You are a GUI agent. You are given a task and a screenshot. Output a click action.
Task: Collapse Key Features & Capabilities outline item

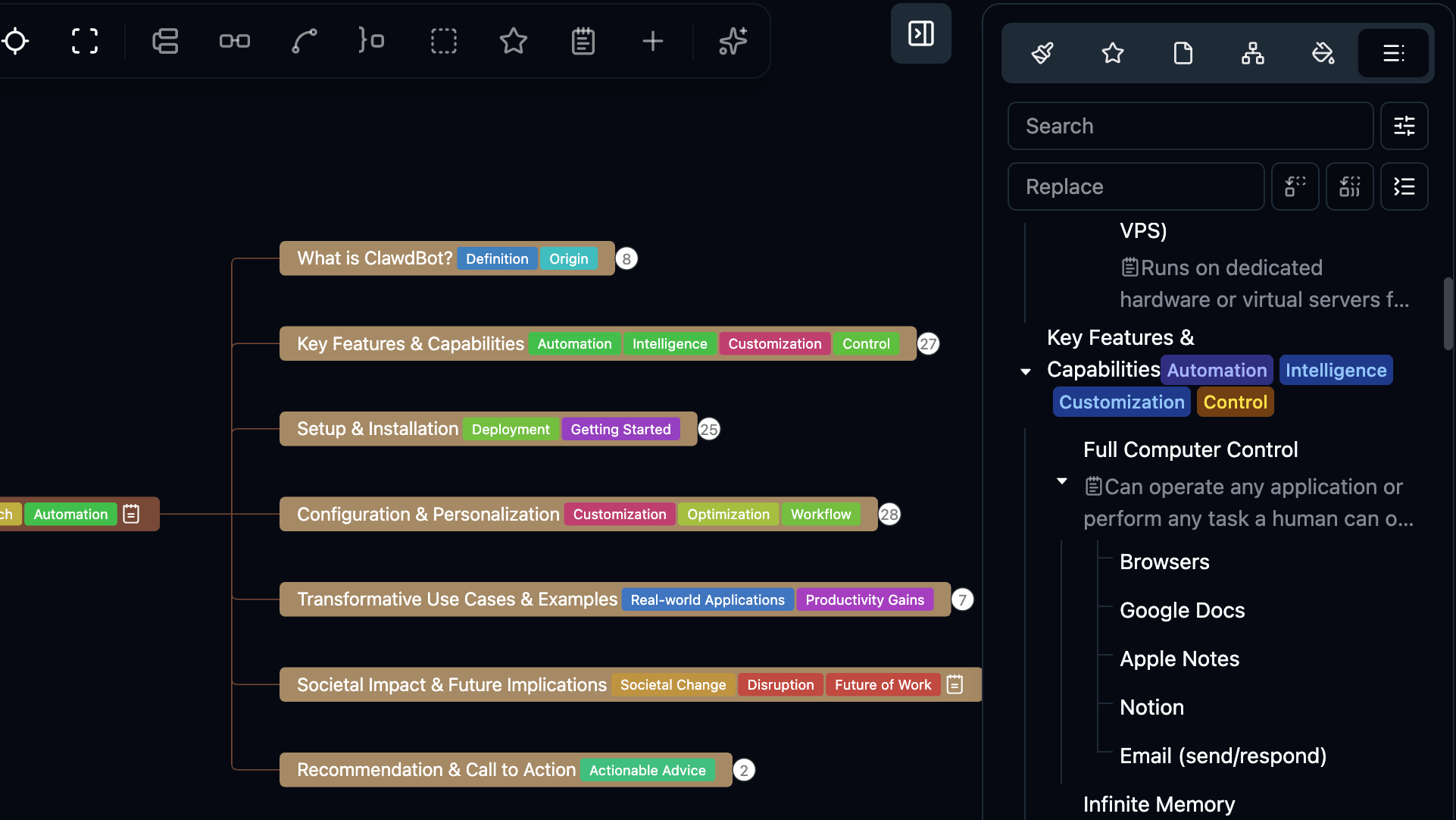[1026, 371]
